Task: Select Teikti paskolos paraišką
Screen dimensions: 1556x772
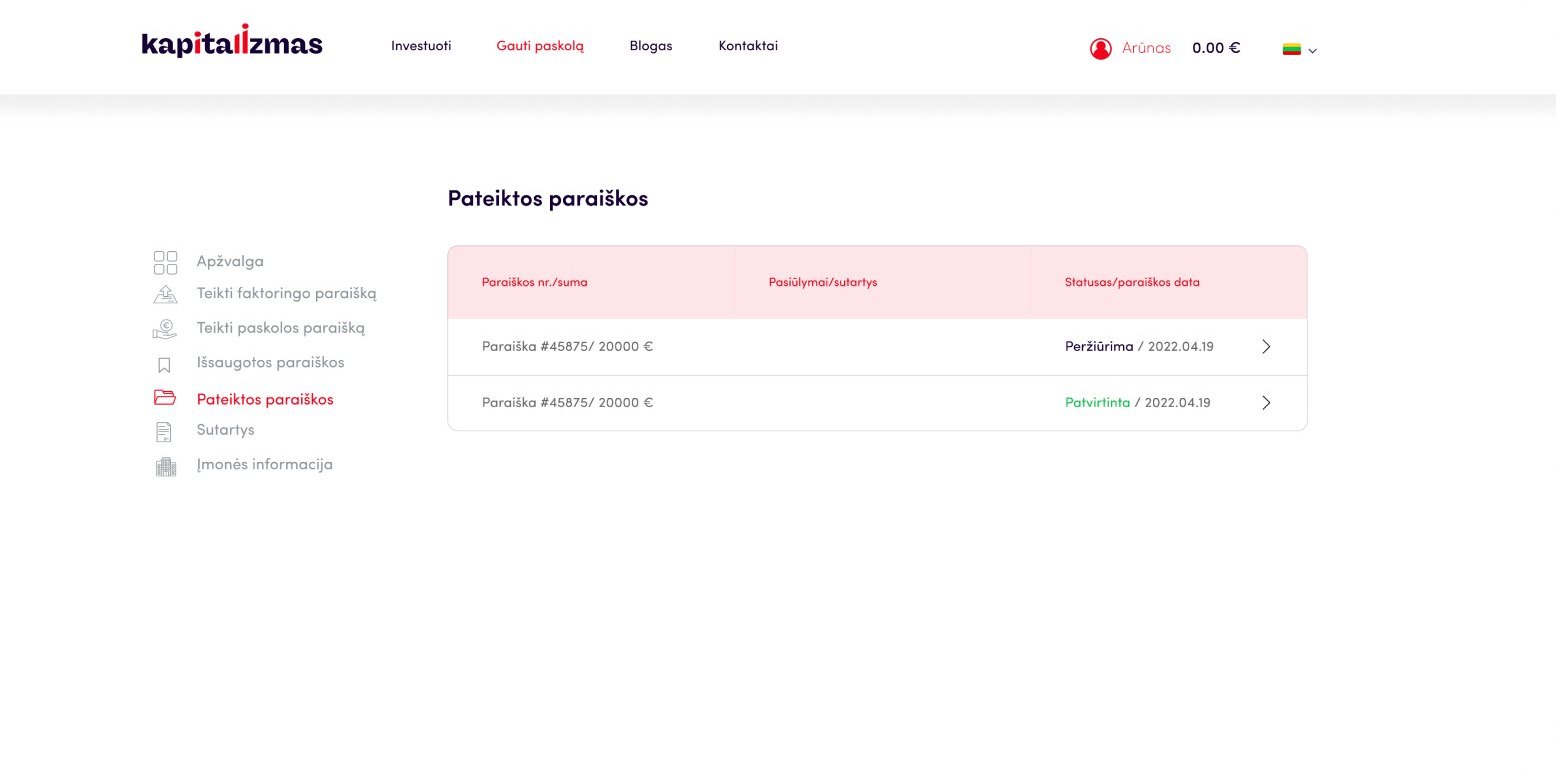Action: pyautogui.click(x=281, y=328)
